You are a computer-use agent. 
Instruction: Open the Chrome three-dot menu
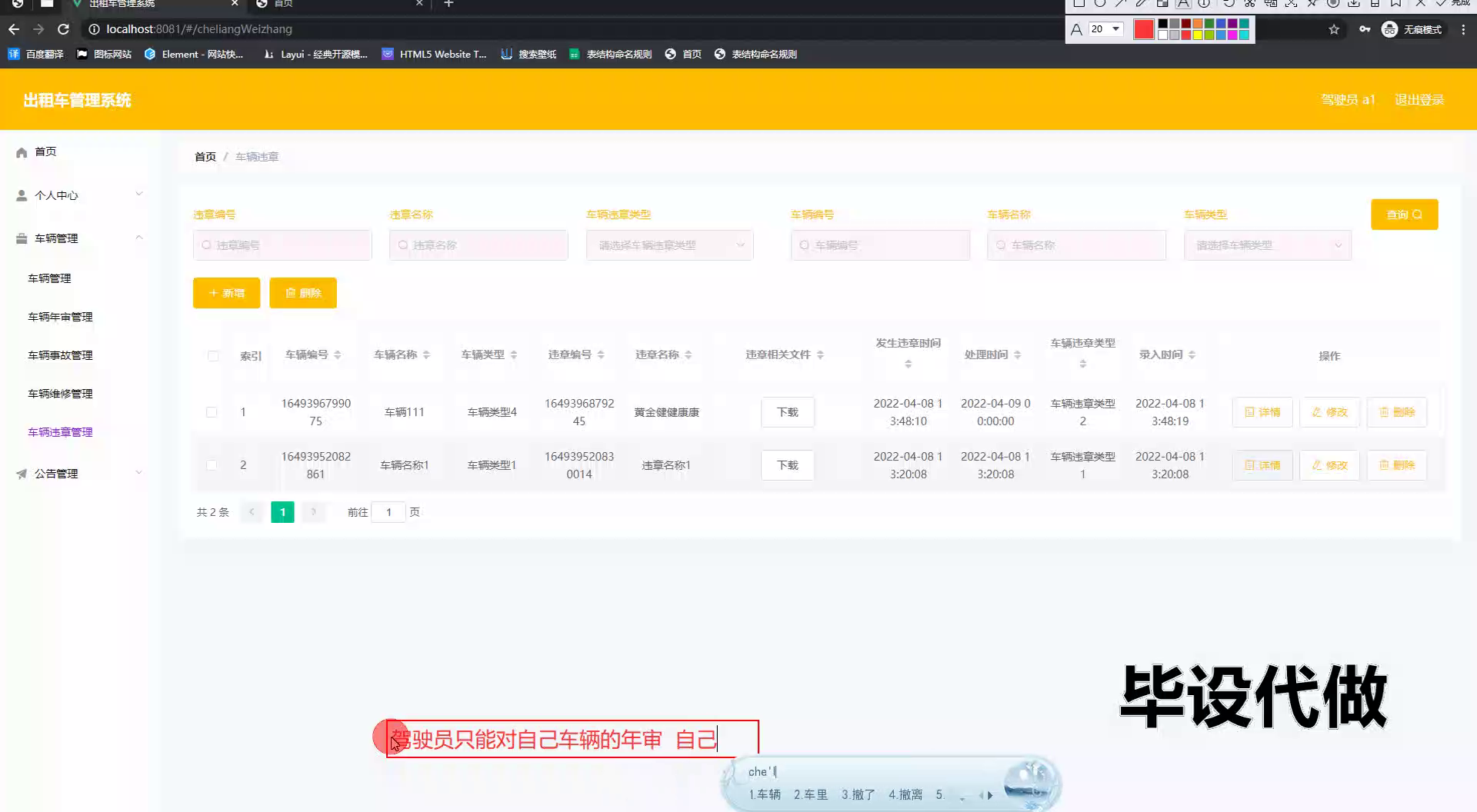tap(1462, 29)
